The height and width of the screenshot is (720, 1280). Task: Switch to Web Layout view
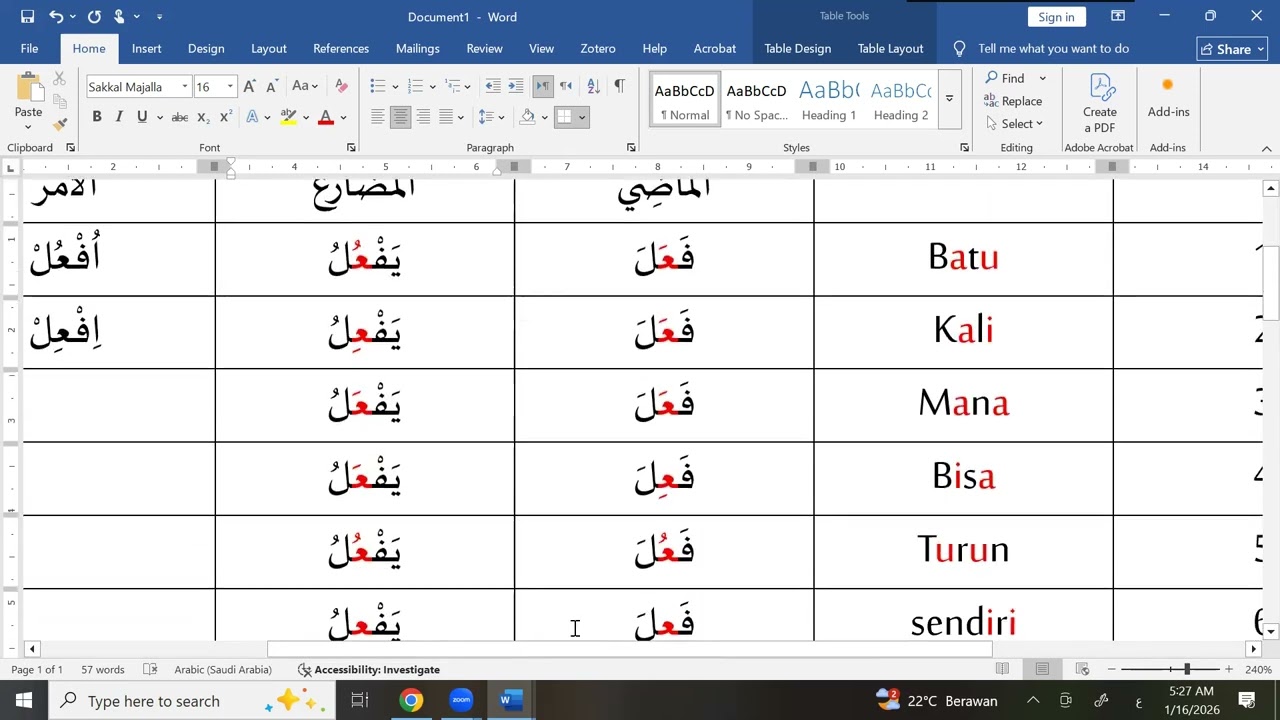point(1082,669)
